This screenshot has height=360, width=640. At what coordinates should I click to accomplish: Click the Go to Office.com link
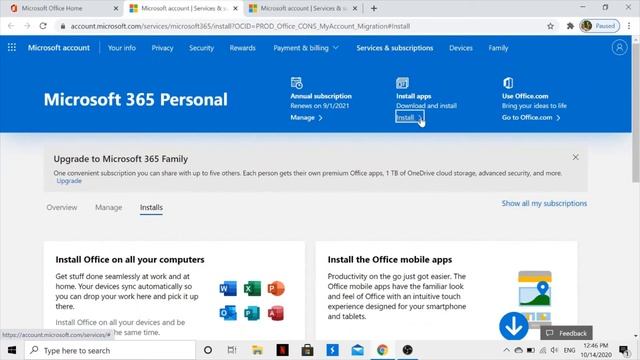531,118
